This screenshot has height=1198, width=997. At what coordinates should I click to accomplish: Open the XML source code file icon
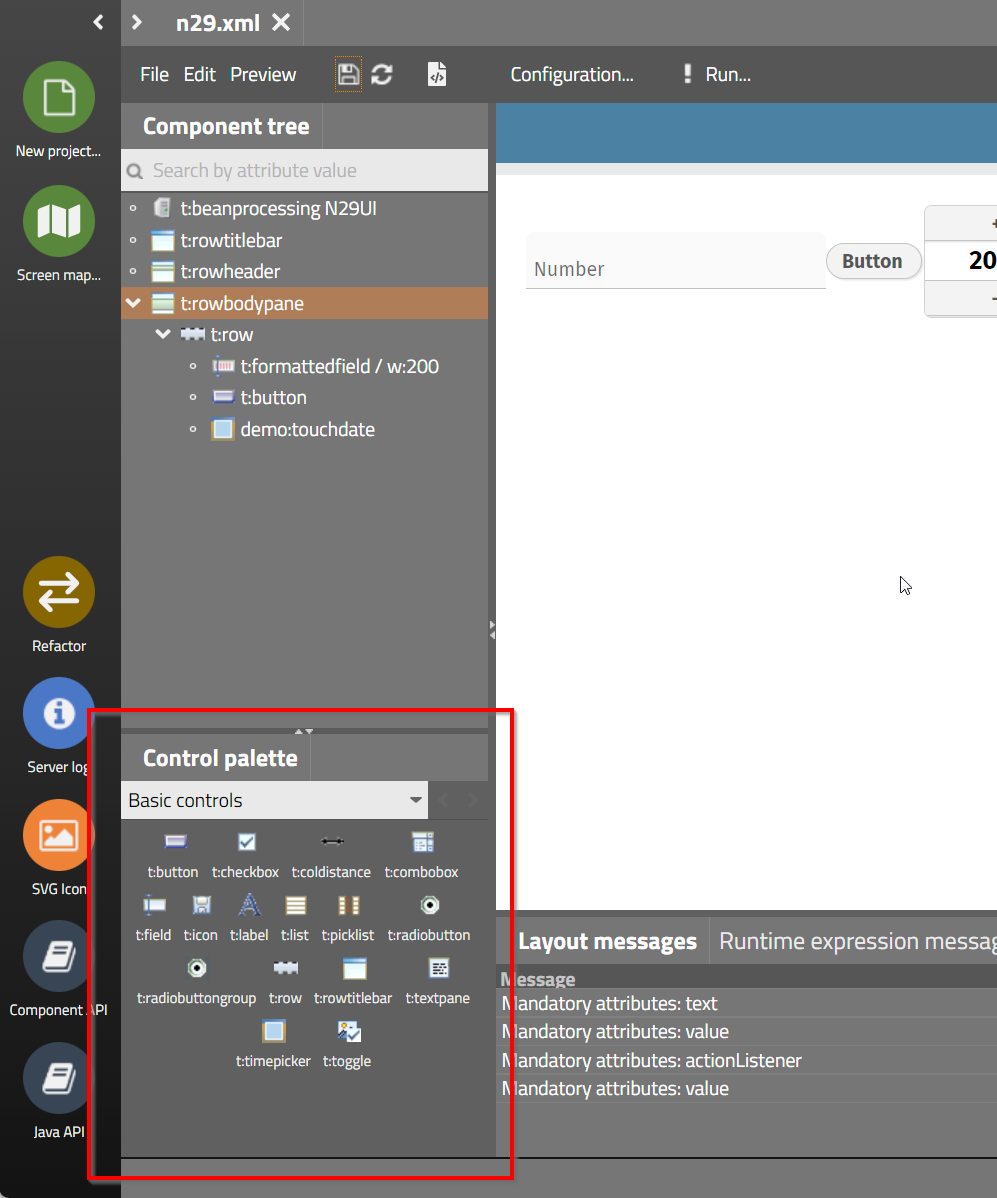pyautogui.click(x=437, y=74)
